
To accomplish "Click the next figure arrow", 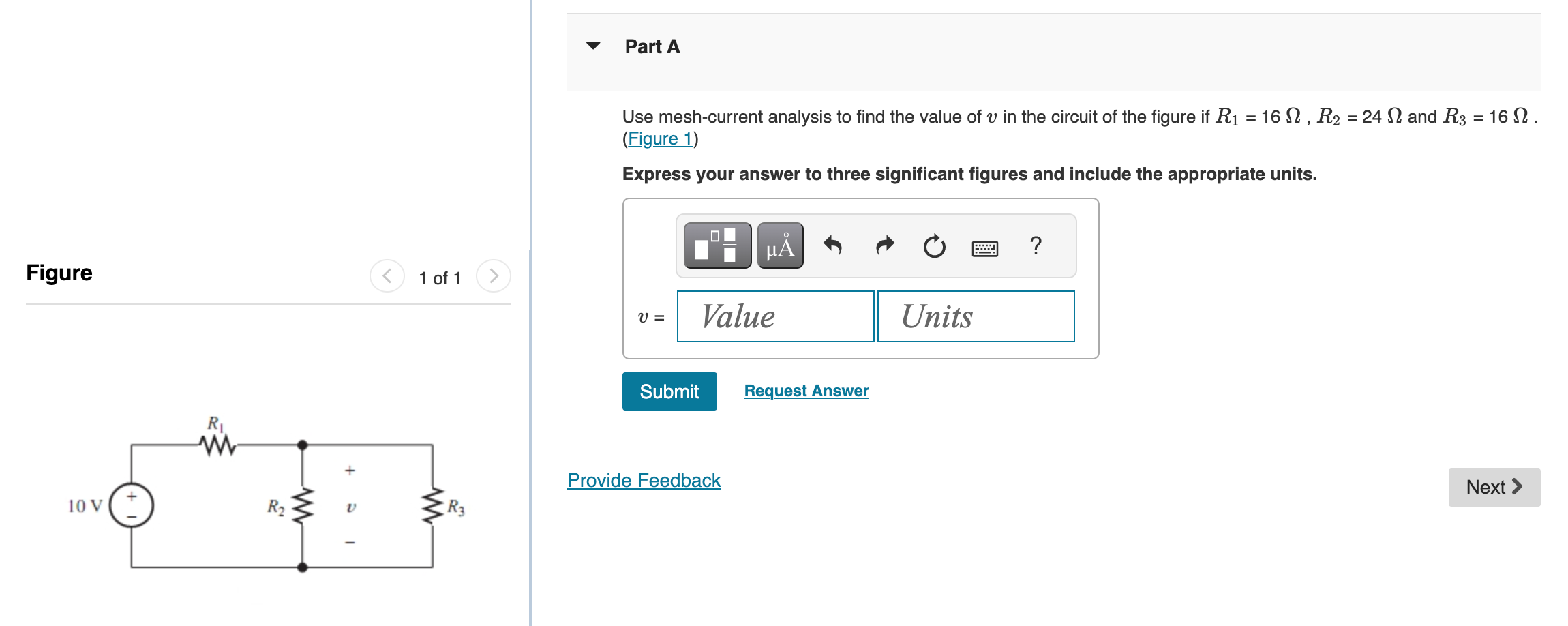I will (x=494, y=276).
